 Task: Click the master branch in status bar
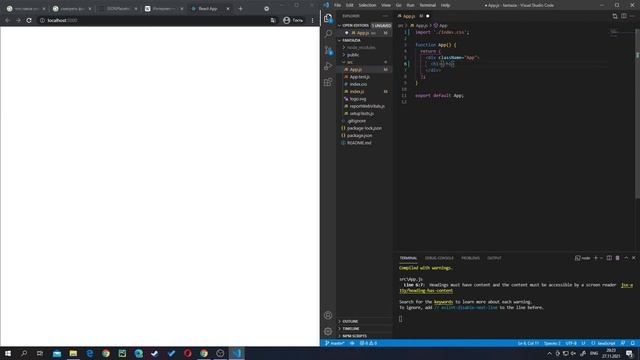335,343
